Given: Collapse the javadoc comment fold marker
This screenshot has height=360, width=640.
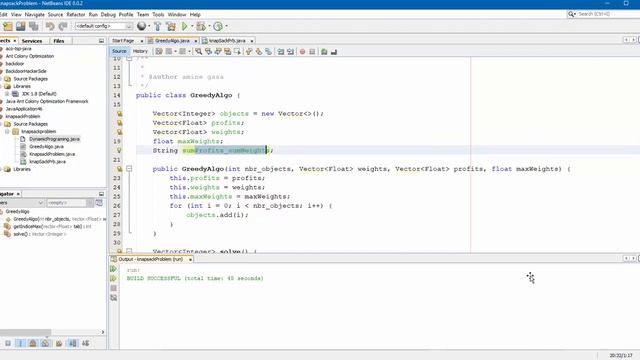Looking at the screenshot, I should 129,58.
